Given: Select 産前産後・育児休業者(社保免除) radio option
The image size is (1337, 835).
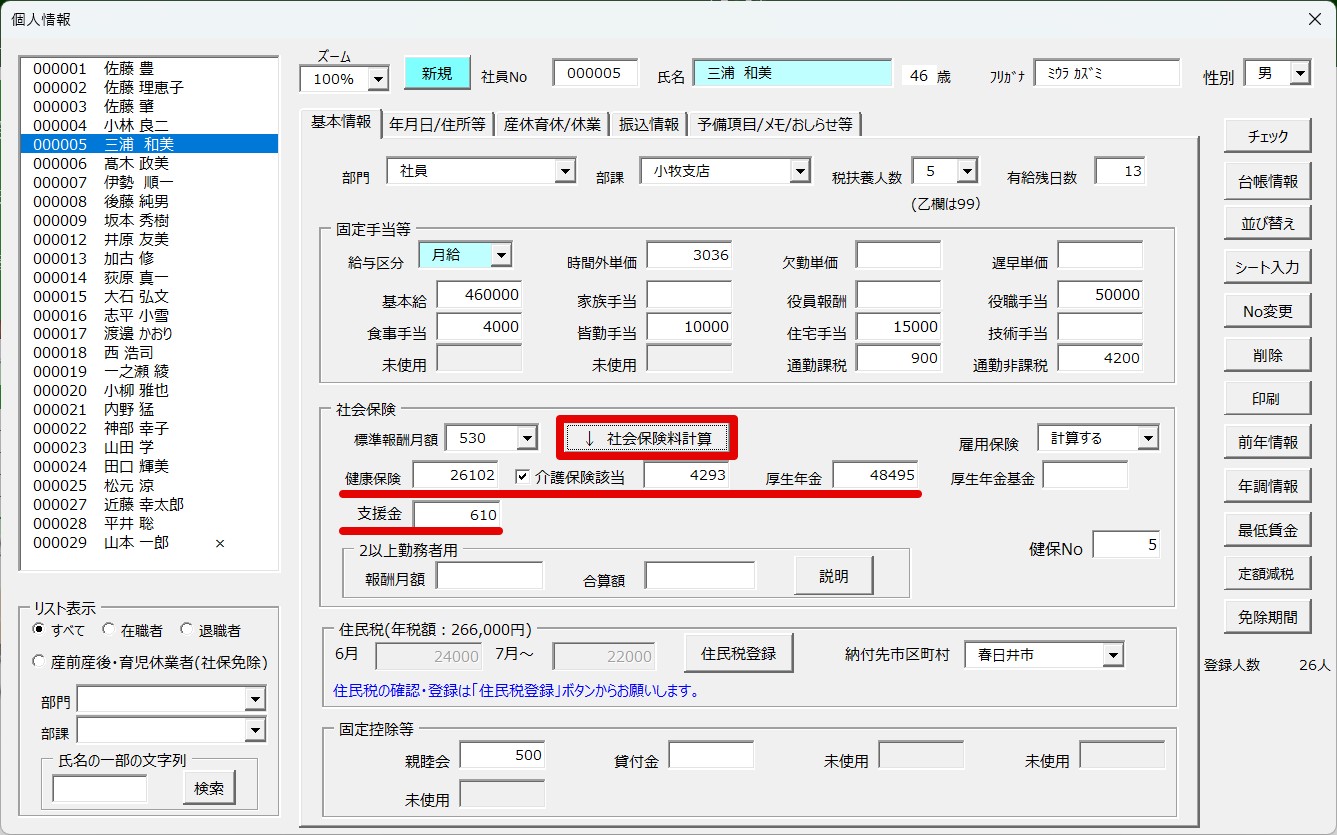Looking at the screenshot, I should tap(39, 661).
